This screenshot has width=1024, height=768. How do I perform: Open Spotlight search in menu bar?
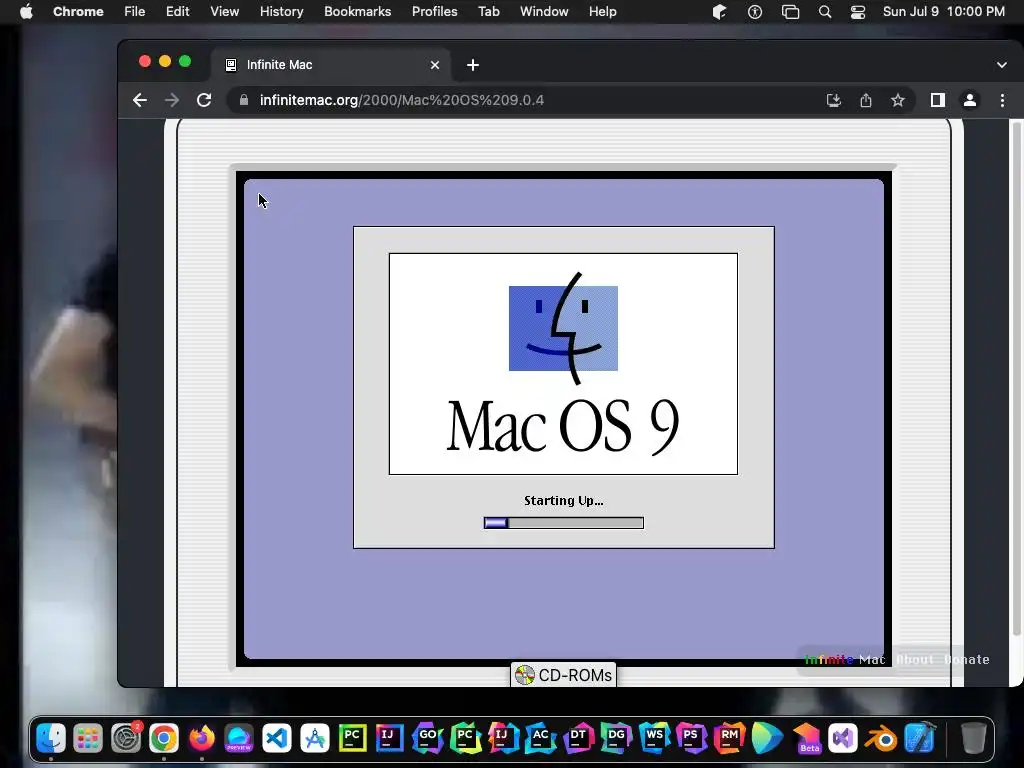[825, 12]
